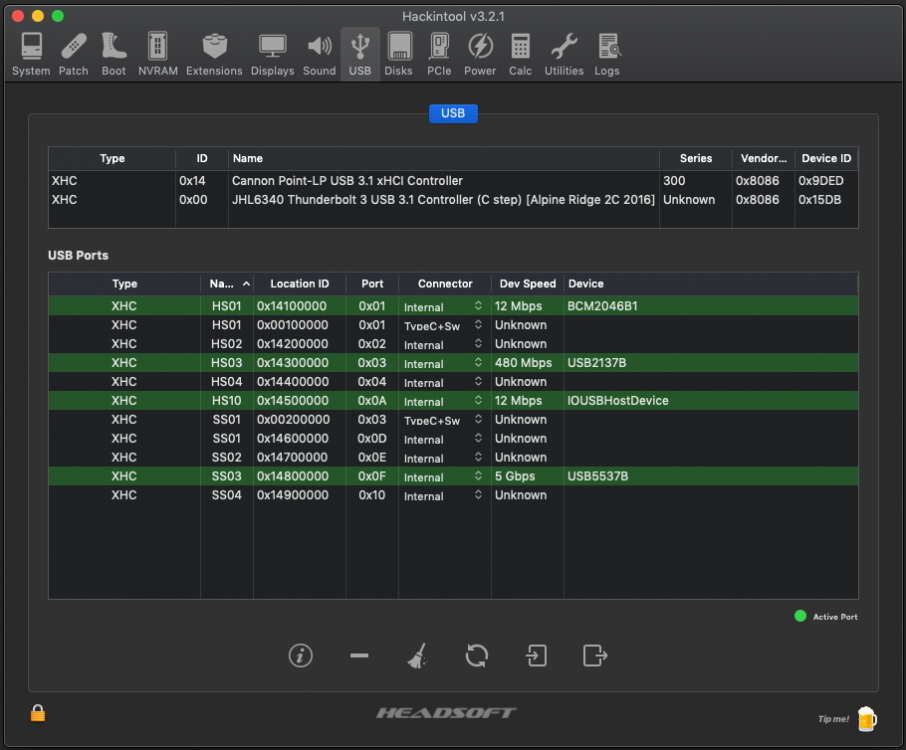Switch to the Boot section
906x750 pixels.
point(114,54)
